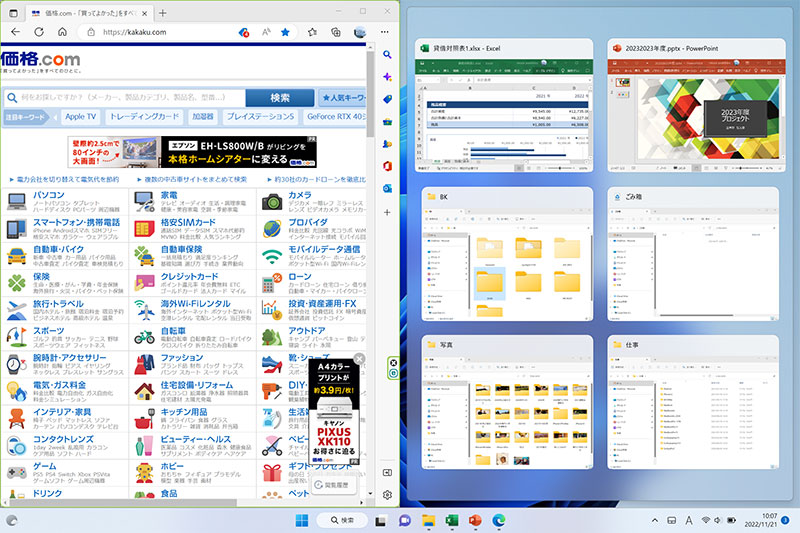Open the Edge sidebar Office icon

point(387,166)
